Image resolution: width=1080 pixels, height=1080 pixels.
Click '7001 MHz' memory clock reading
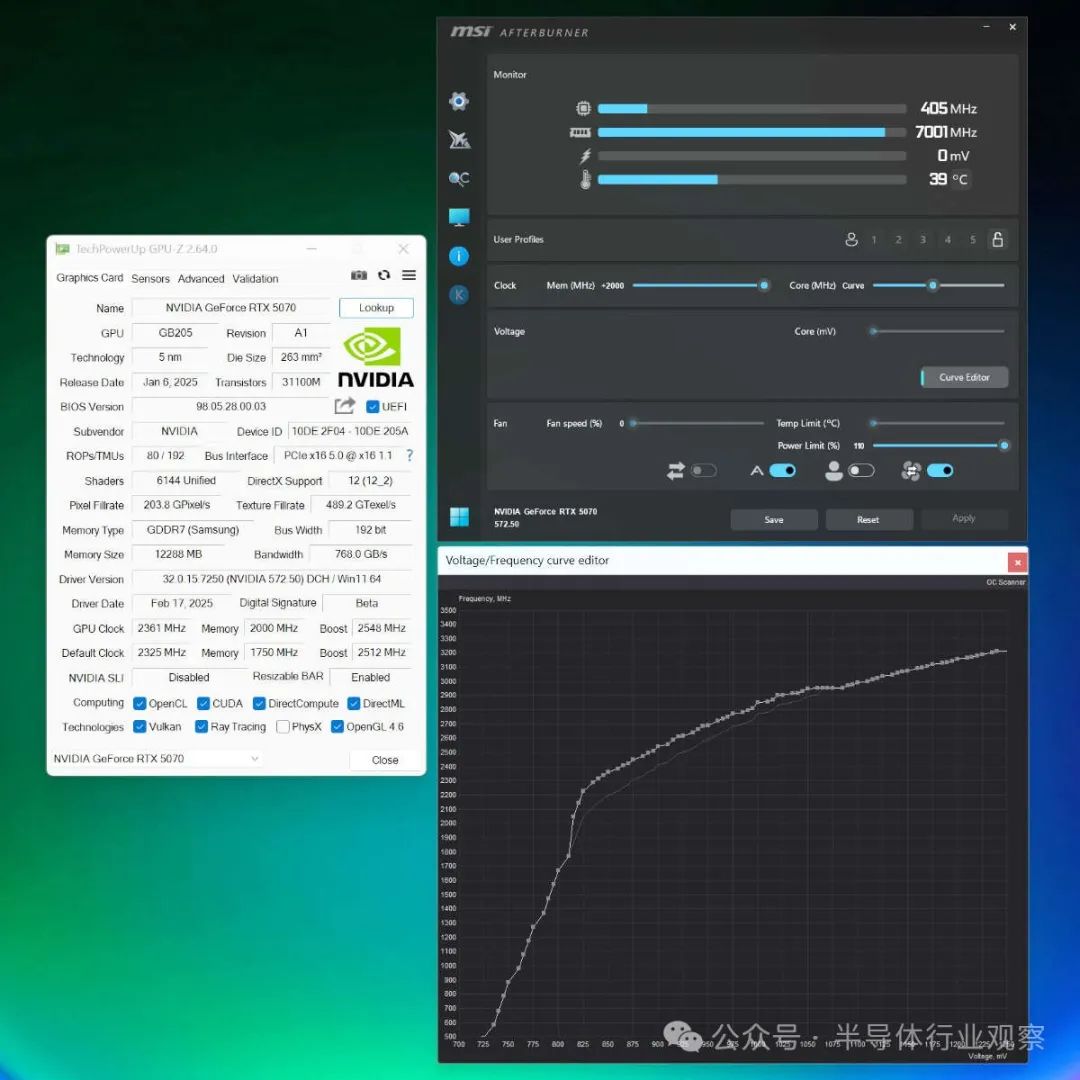(946, 132)
